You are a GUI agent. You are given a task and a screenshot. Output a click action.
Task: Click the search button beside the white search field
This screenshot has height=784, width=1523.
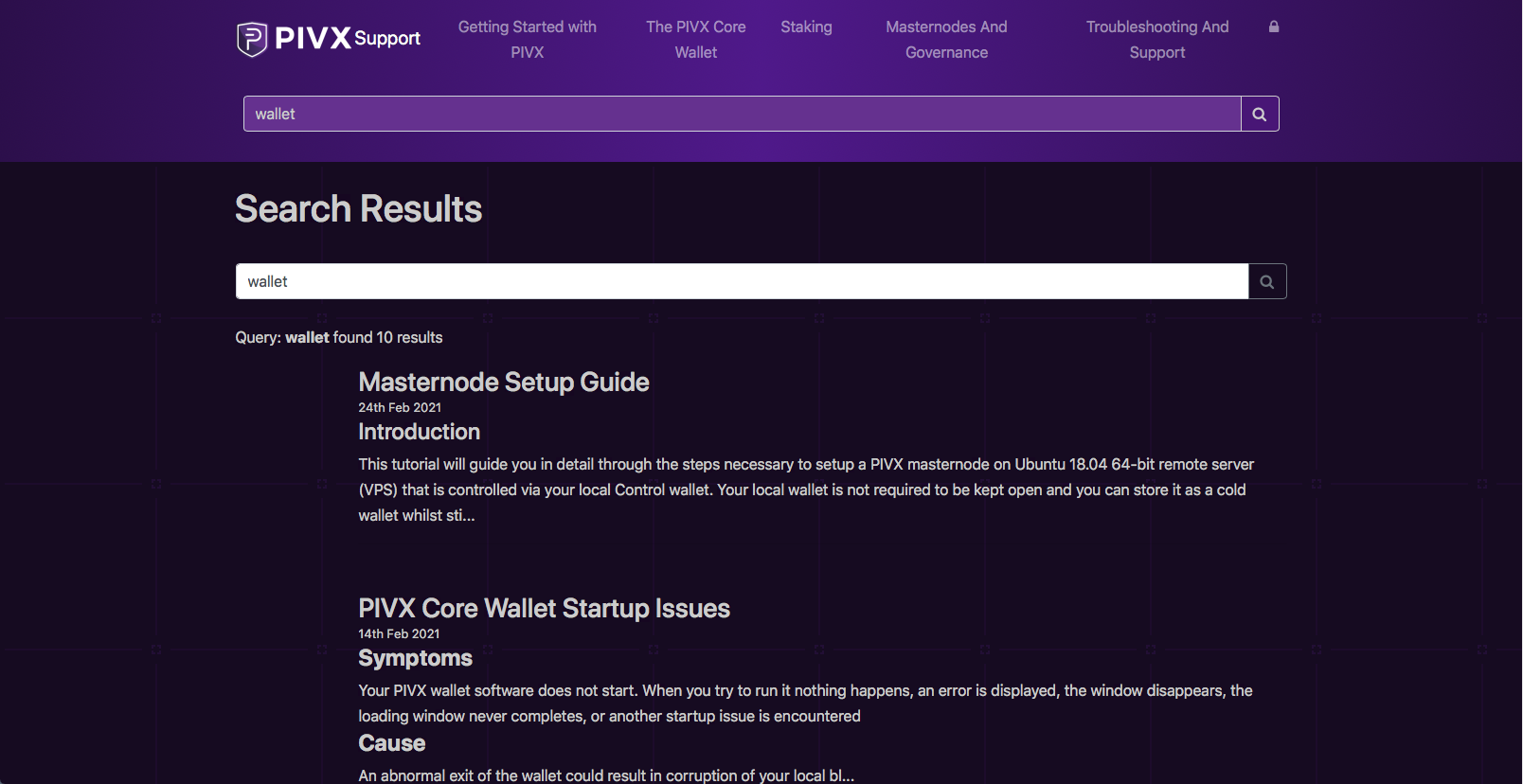[1267, 281]
